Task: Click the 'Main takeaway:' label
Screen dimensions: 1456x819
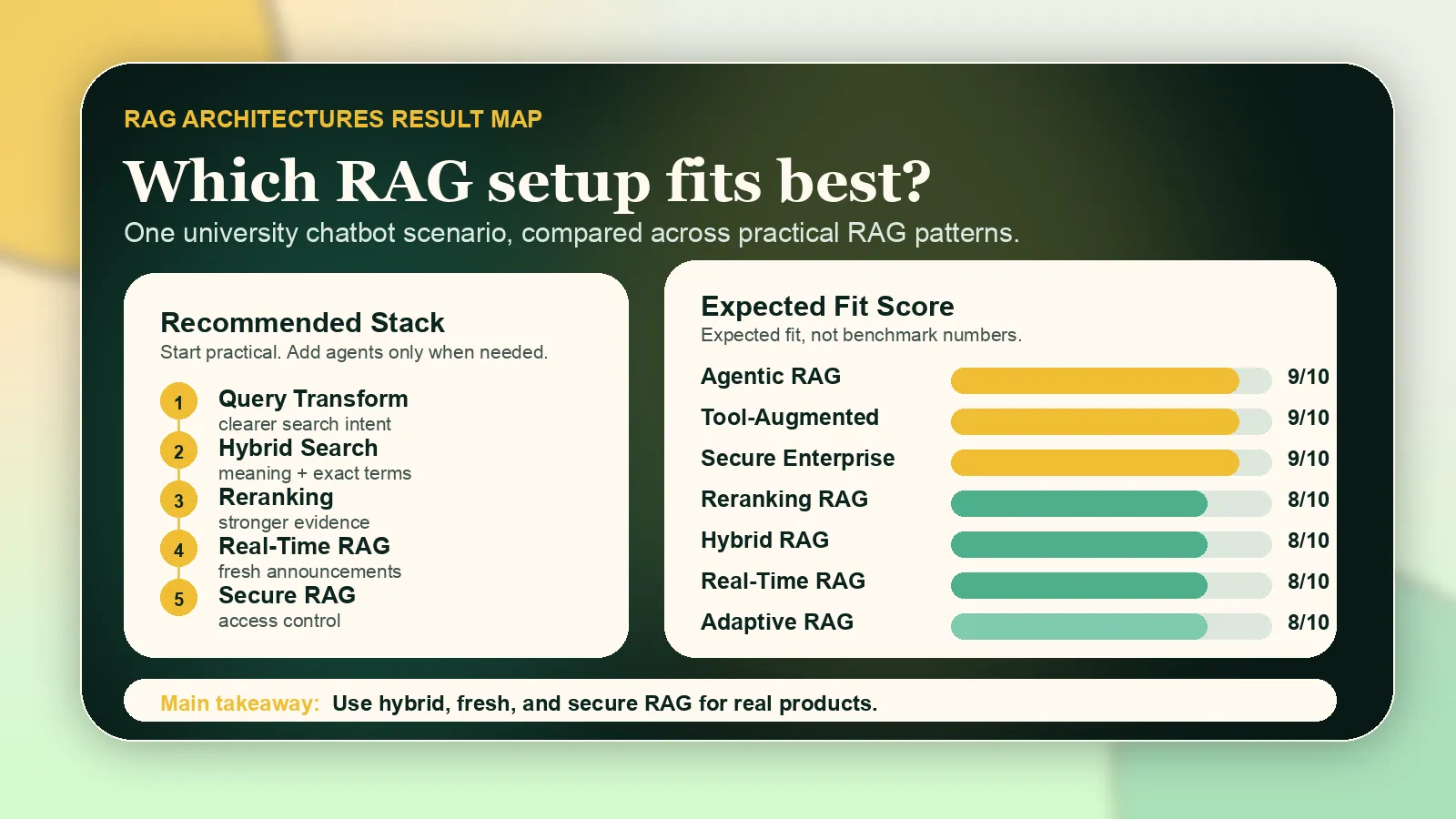Action: tap(239, 703)
